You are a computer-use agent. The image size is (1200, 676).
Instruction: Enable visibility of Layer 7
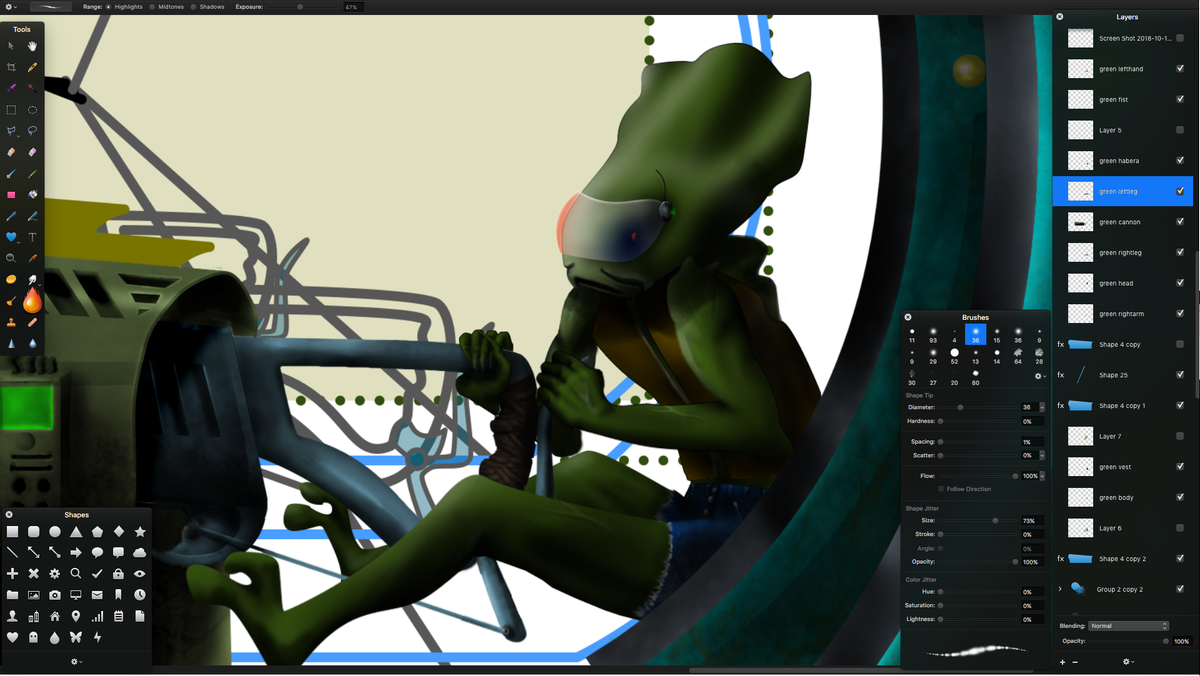tap(1180, 436)
